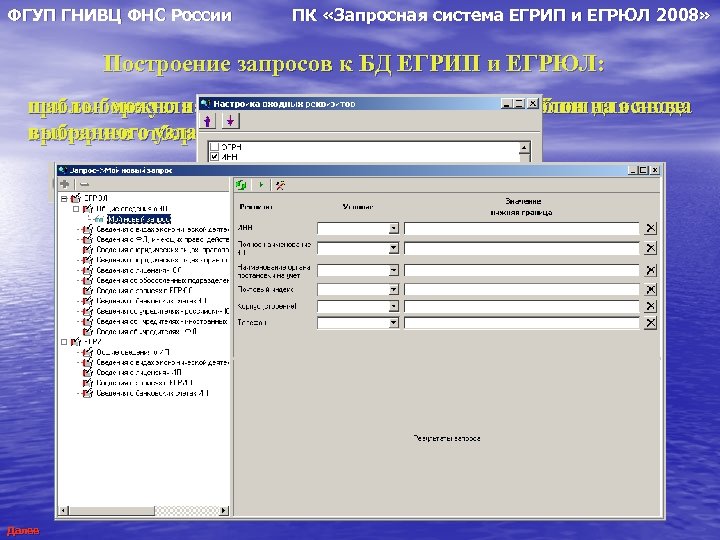Screen dimensions: 720x540
Task: Click the minus remove-query toolbar icon
Action: point(84,185)
